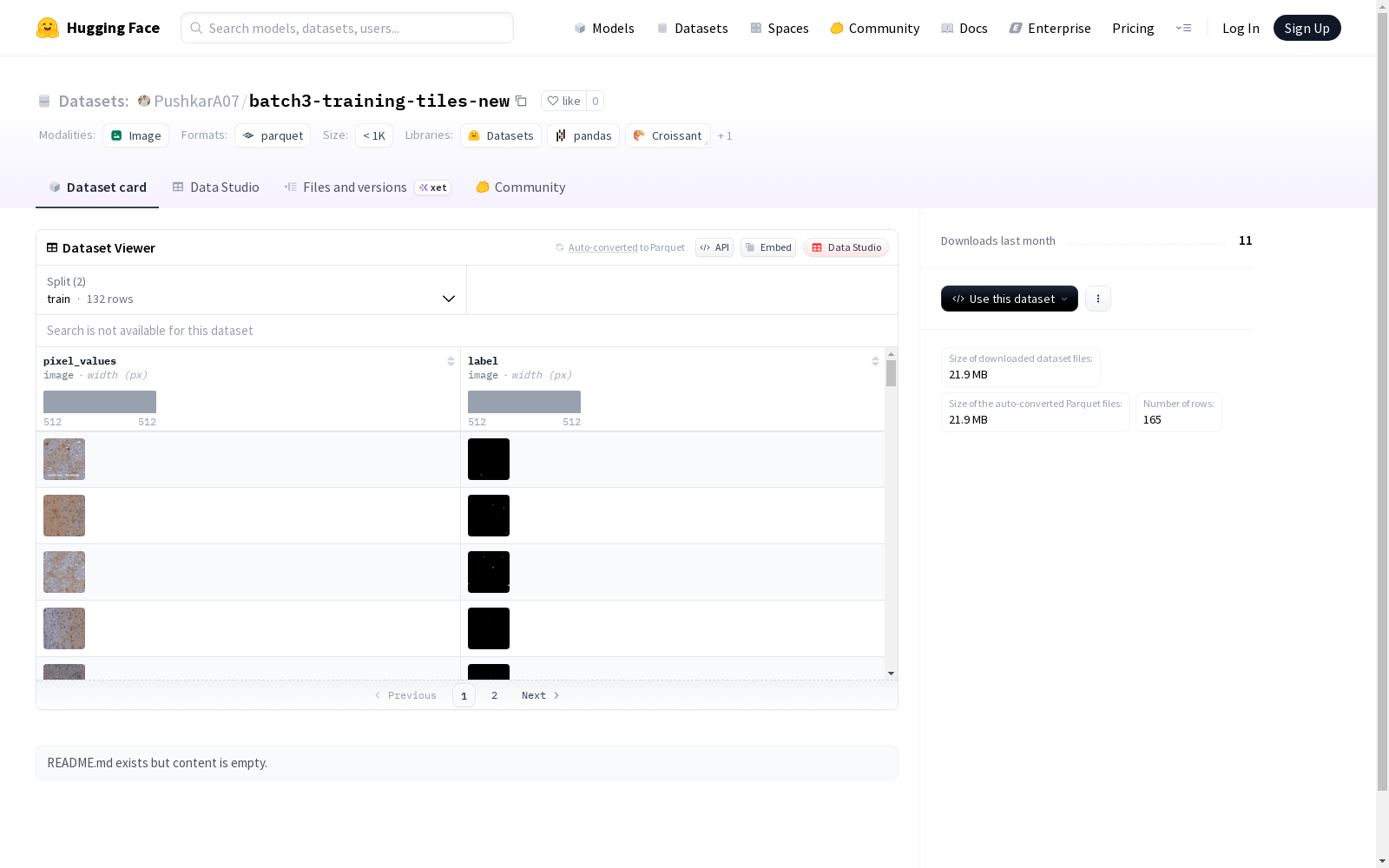Click the pandas library tag
Viewport: 1389px width, 868px height.
tap(583, 135)
